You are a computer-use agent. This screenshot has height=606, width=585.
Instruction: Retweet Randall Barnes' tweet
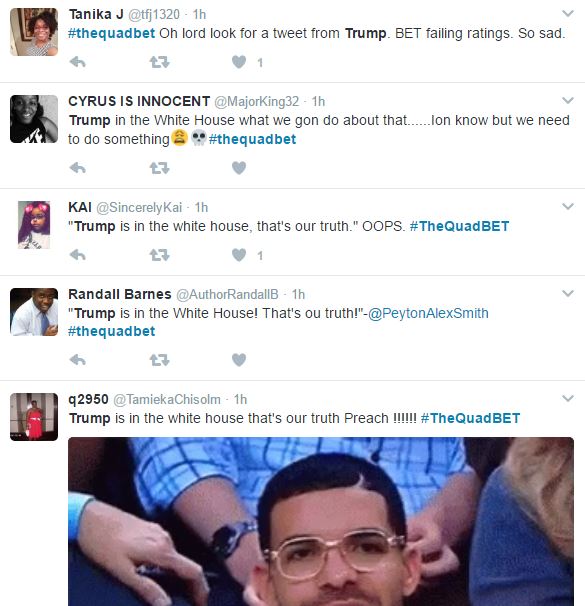[159, 360]
